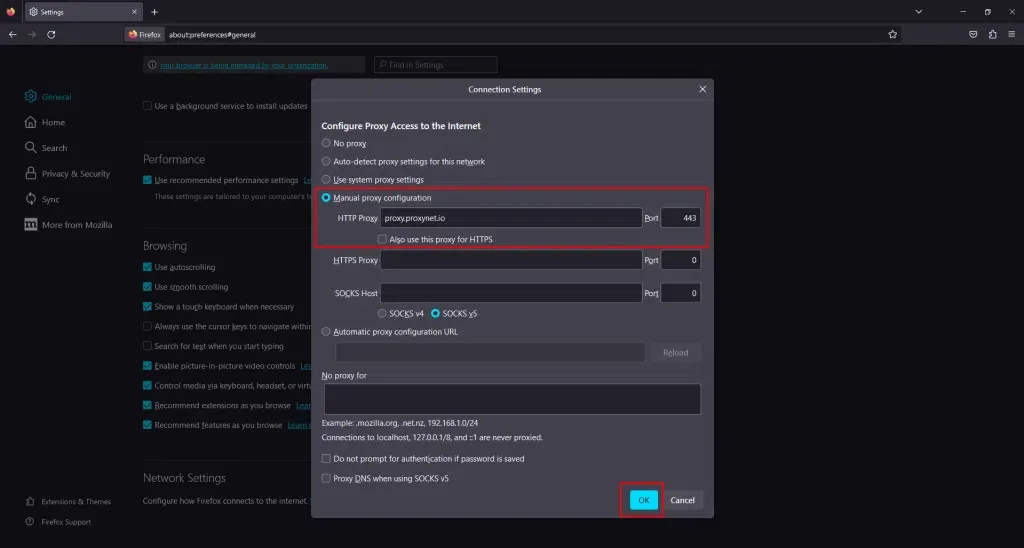Image resolution: width=1024 pixels, height=548 pixels.
Task: Open the Home settings category
Action: coord(44,122)
